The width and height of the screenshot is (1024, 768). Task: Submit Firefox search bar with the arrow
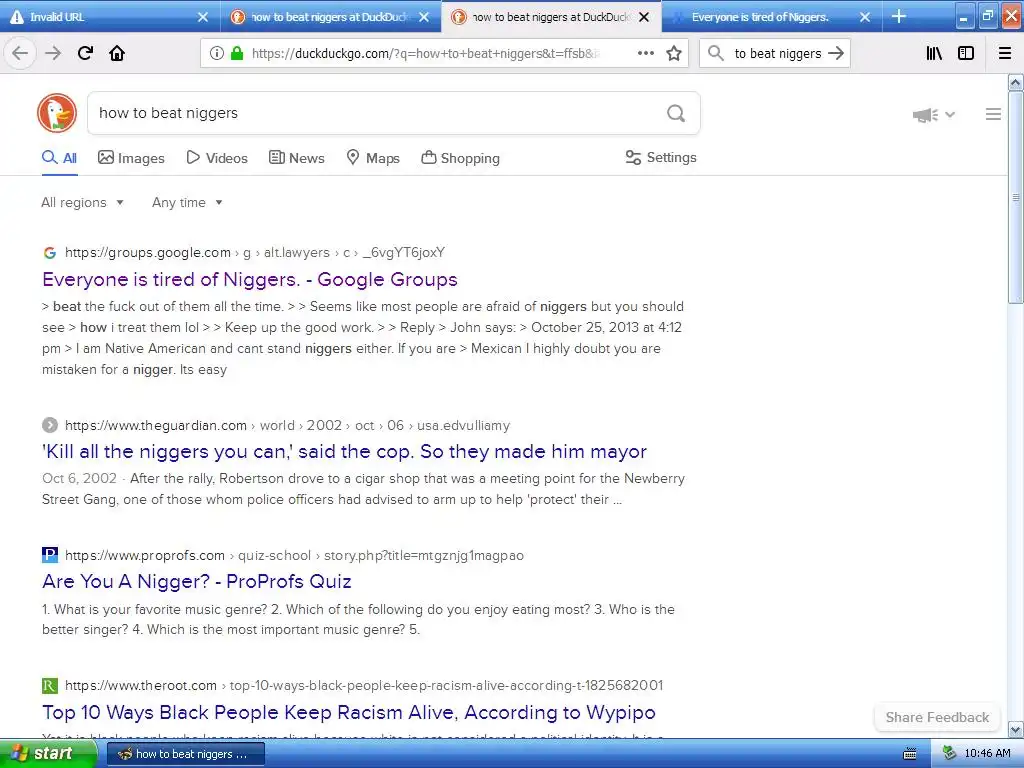(836, 53)
